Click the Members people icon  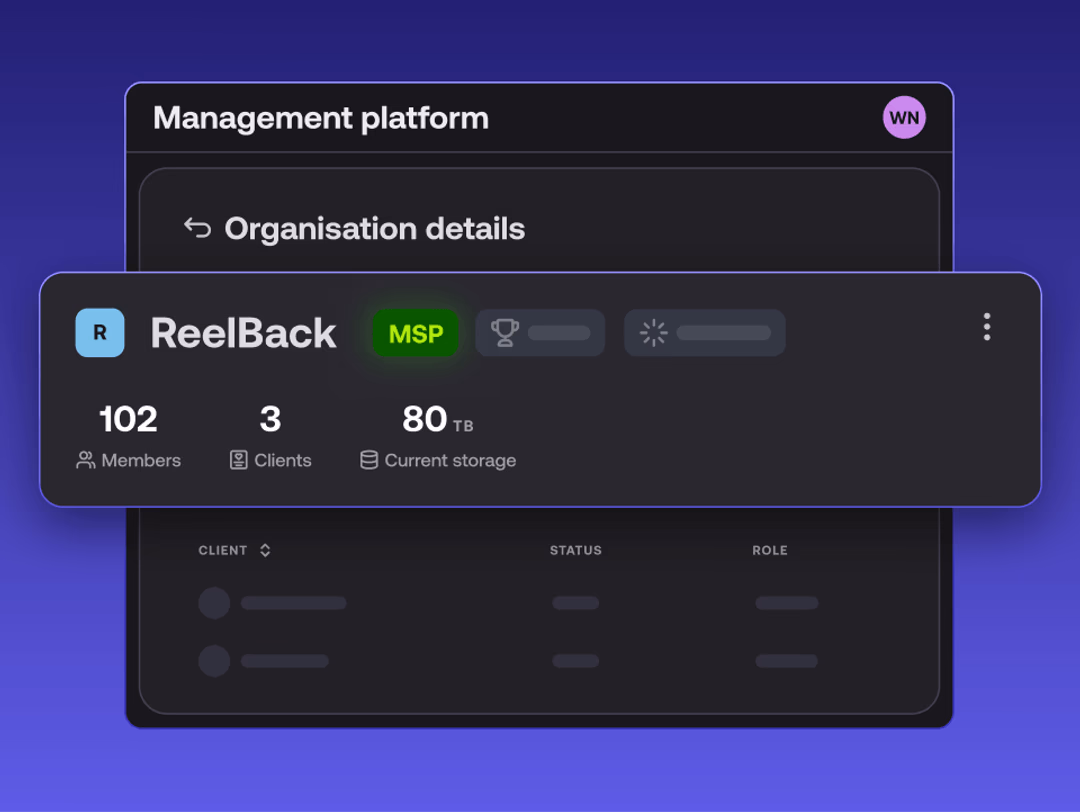(x=85, y=460)
